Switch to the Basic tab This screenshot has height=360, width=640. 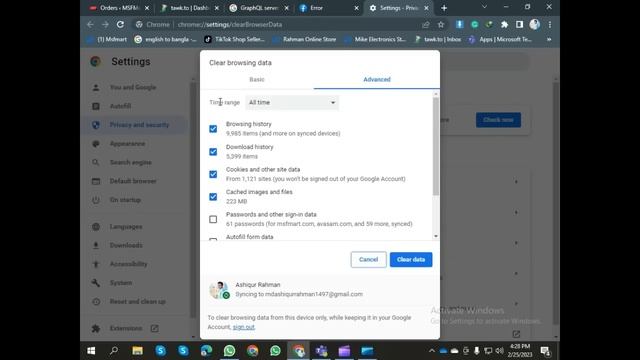pyautogui.click(x=257, y=80)
